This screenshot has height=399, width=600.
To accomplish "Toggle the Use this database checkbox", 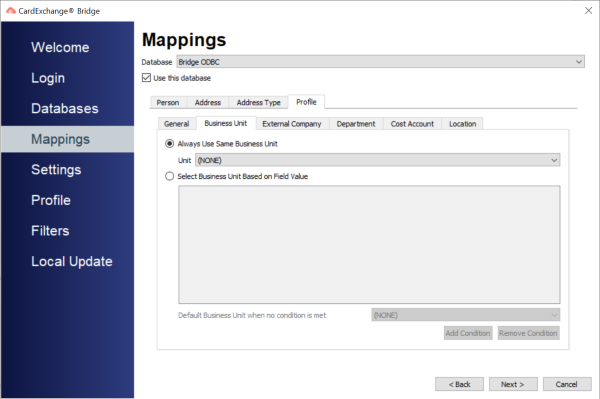I will click(x=146, y=78).
